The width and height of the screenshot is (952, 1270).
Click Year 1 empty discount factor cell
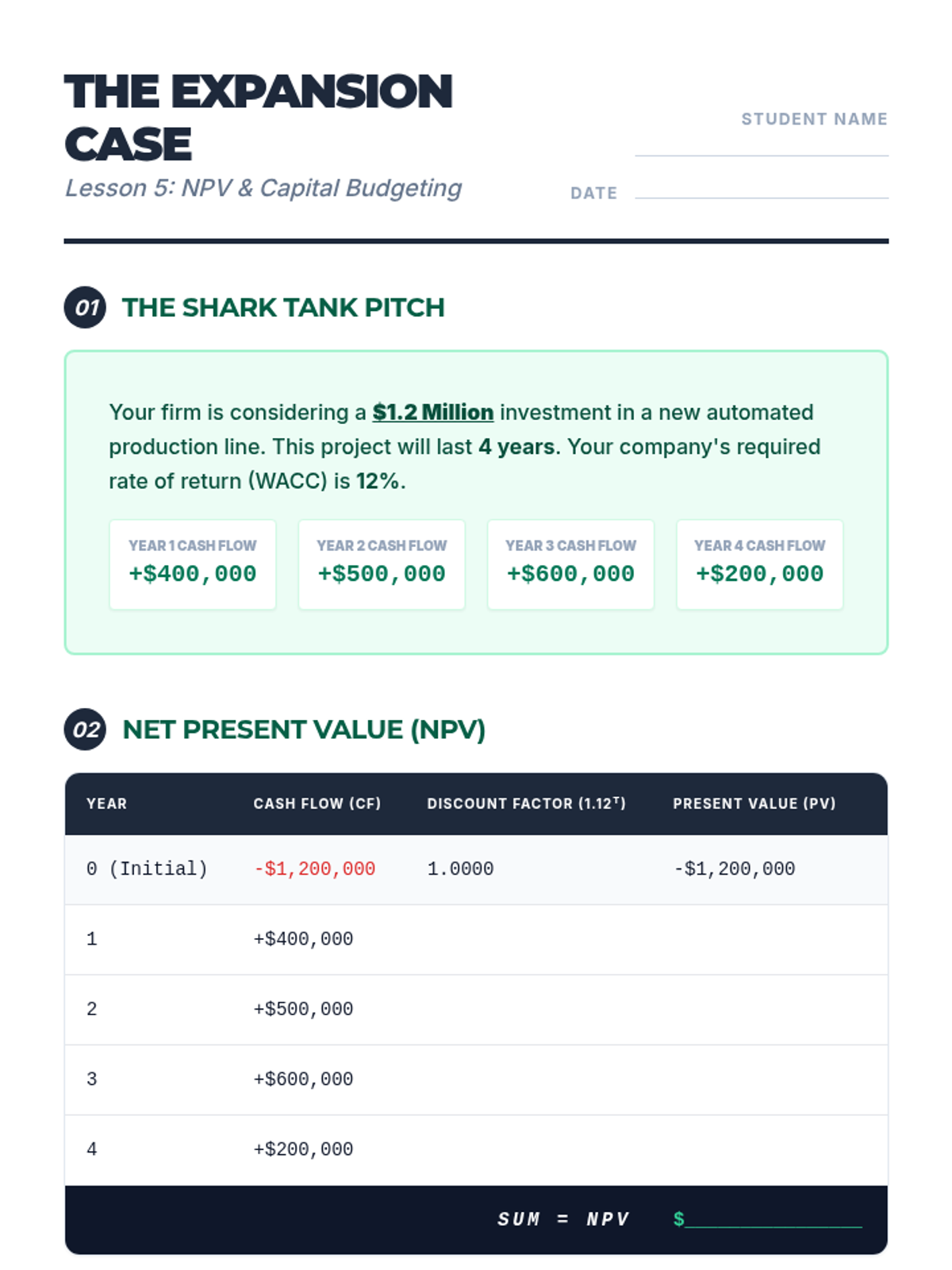[526, 939]
